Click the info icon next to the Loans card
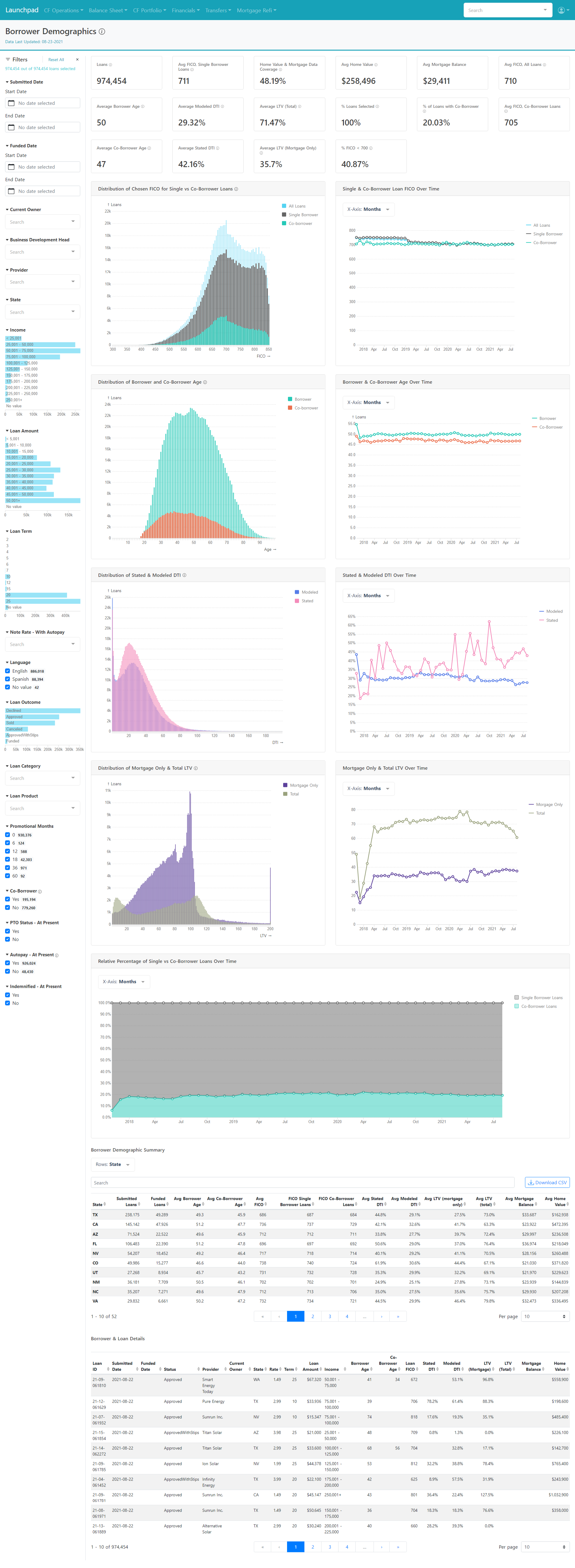Viewport: 575px width, 1568px height. click(x=110, y=64)
